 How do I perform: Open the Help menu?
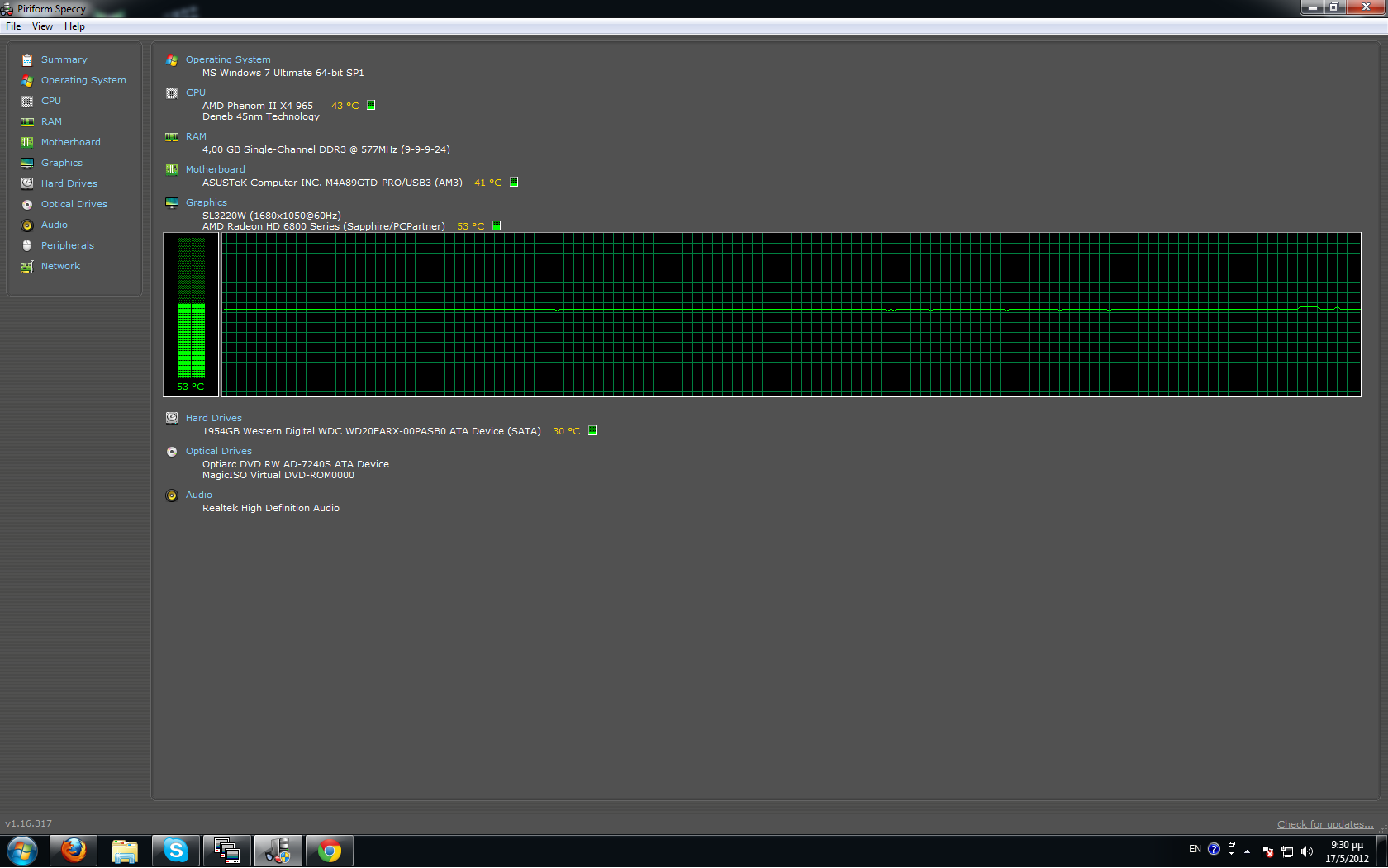(x=74, y=26)
